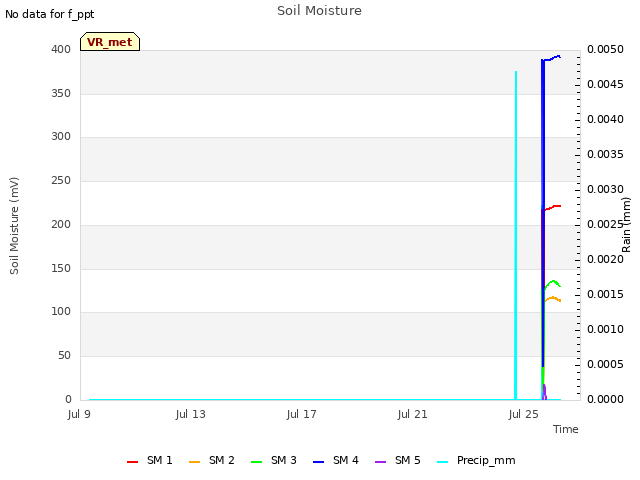
Task: Click the orange SM 2 curve near 115
Action: 553,298
